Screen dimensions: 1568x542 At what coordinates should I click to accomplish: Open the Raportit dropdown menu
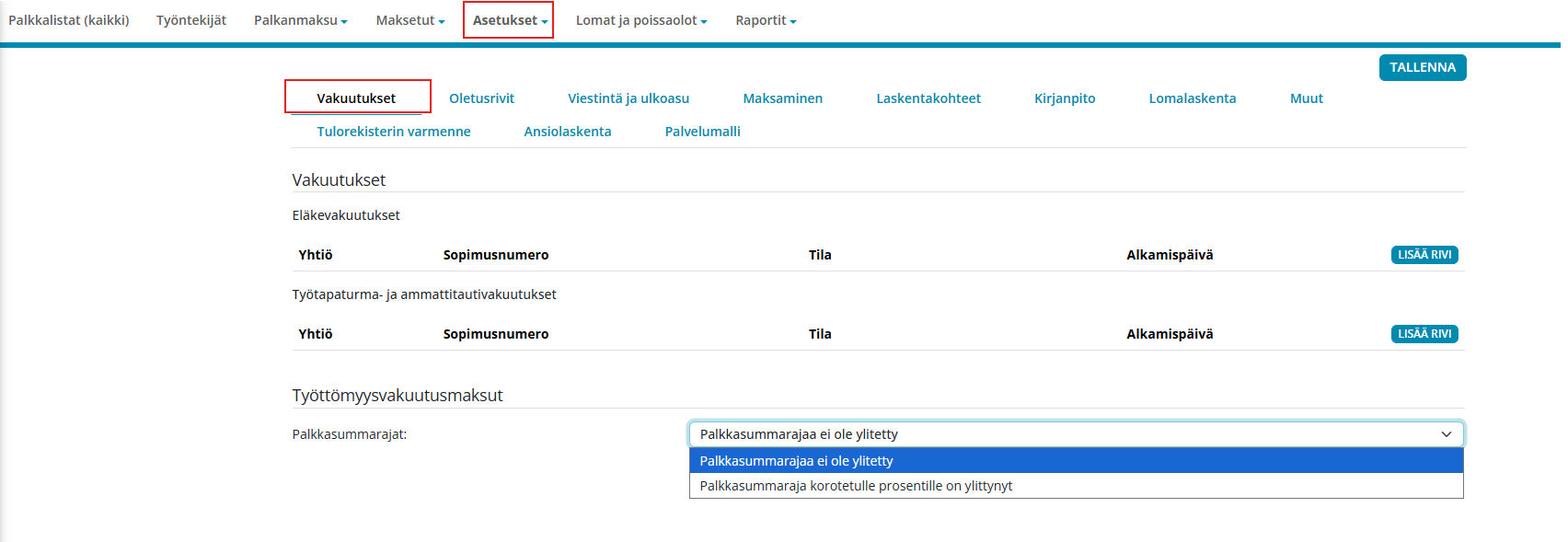765,20
